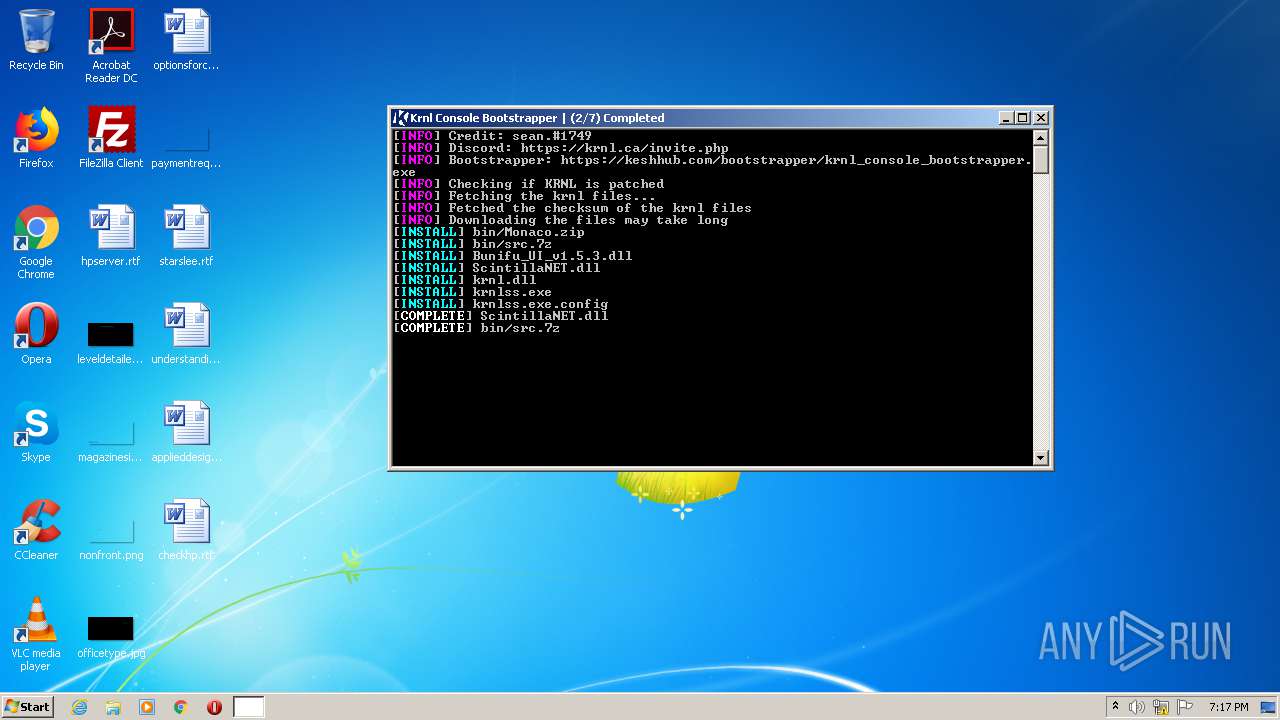Image resolution: width=1280 pixels, height=720 pixels.
Task: Click the '[INSTALL] Bunifu_UI_v1.5.3.dll' line
Action: [513, 256]
